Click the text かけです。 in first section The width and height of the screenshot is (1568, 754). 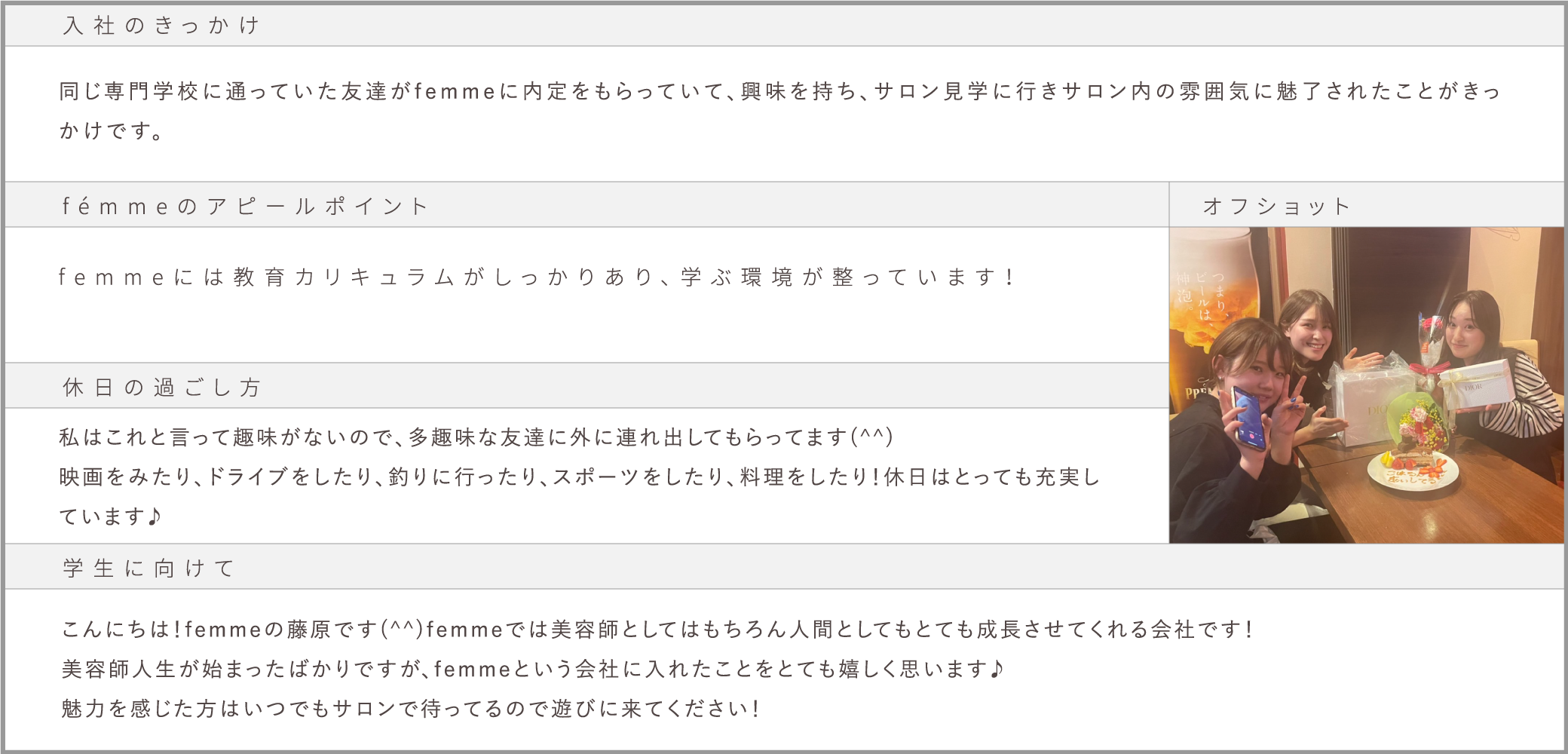111,131
